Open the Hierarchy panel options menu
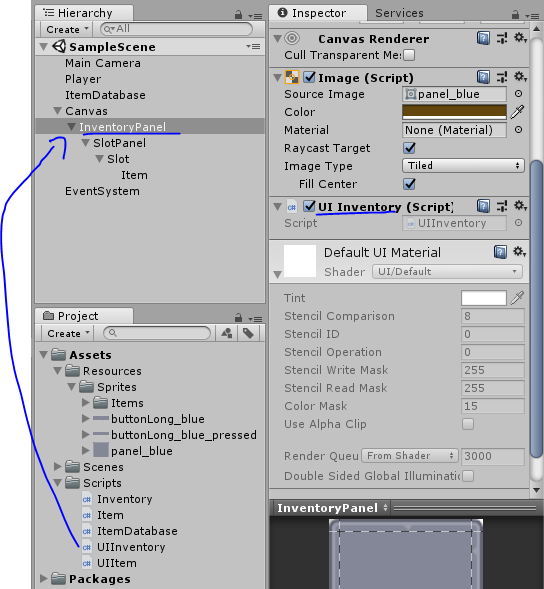This screenshot has width=544, height=589. click(255, 16)
